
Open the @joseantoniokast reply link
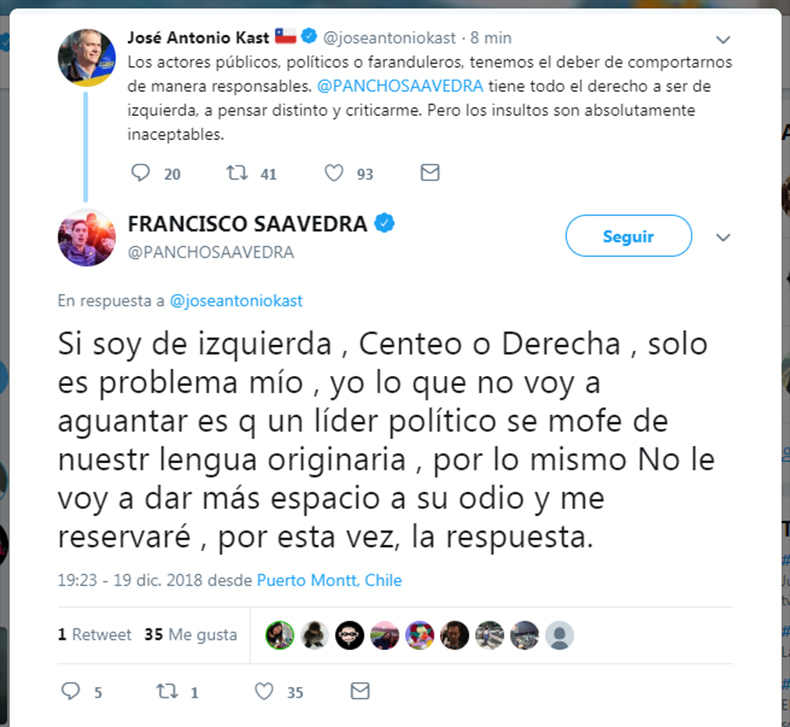(x=236, y=301)
